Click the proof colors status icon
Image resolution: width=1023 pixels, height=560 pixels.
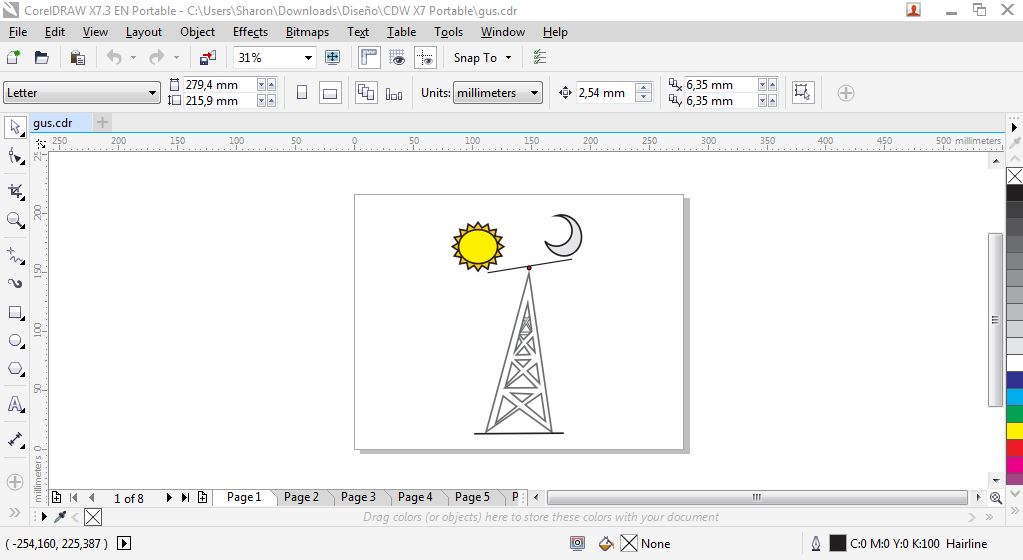(577, 543)
